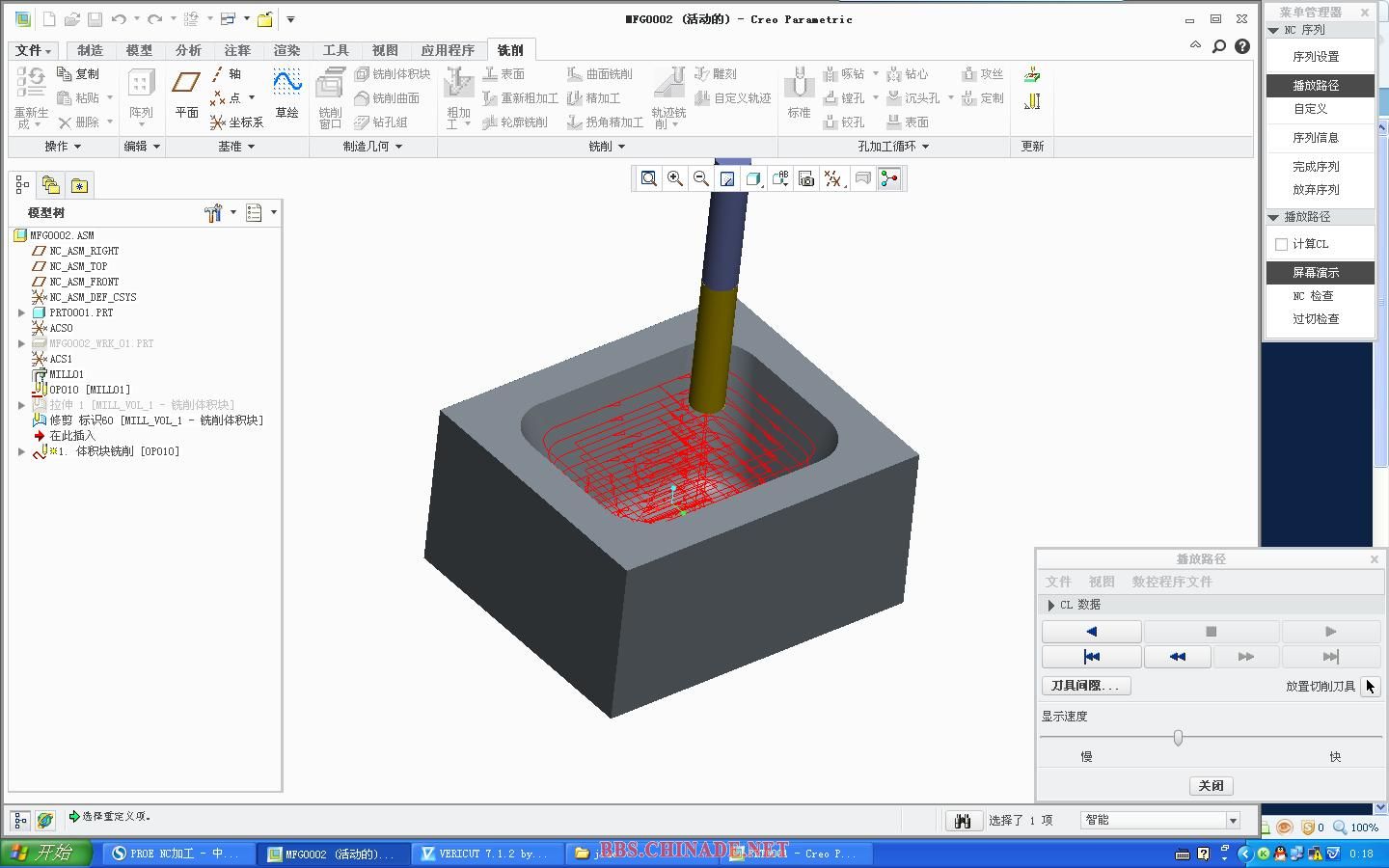The height and width of the screenshot is (868, 1389).
Task: Switch to the 模型 ribbon tab
Action: point(139,50)
